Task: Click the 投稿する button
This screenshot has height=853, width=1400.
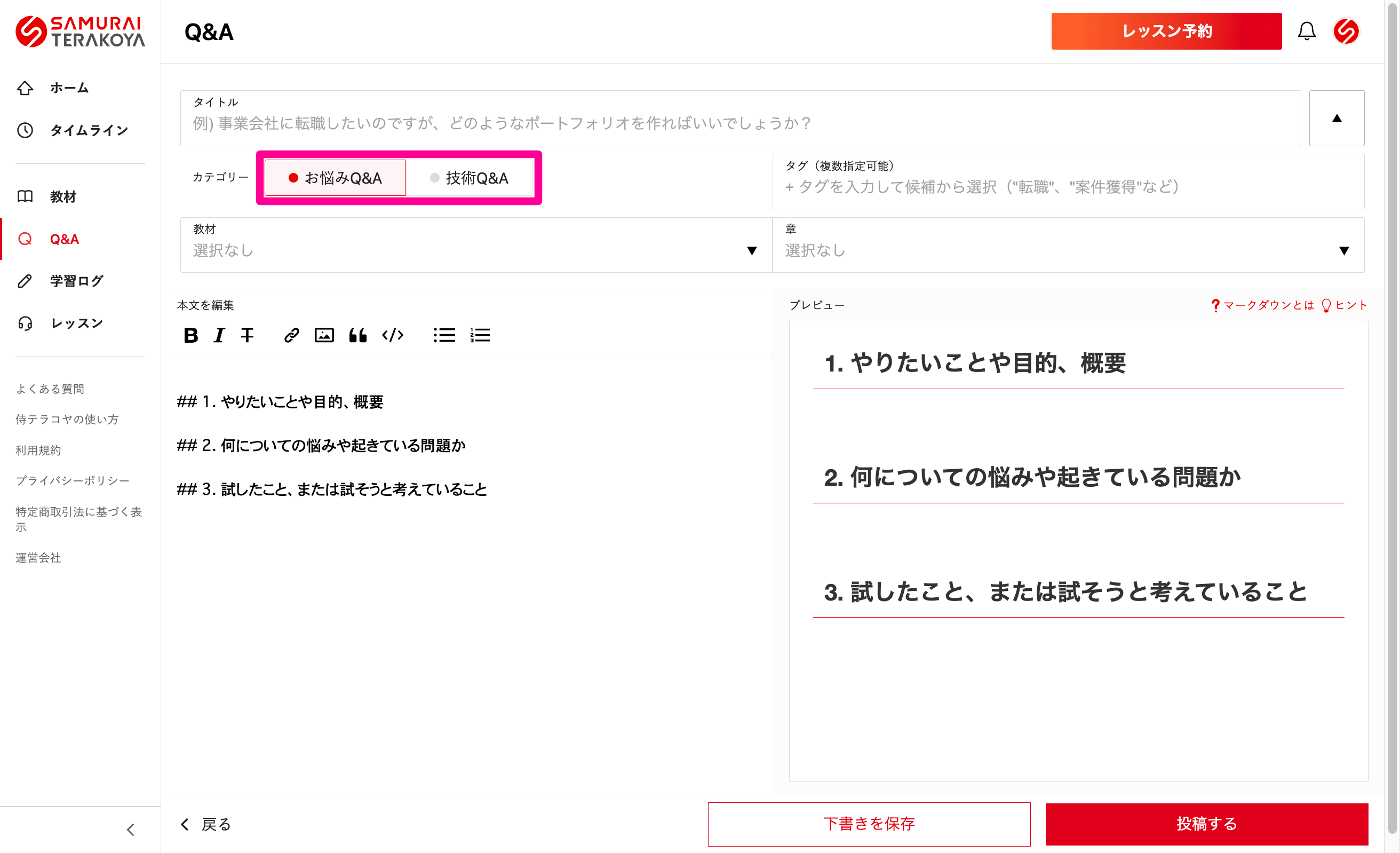Action: coord(1206,824)
